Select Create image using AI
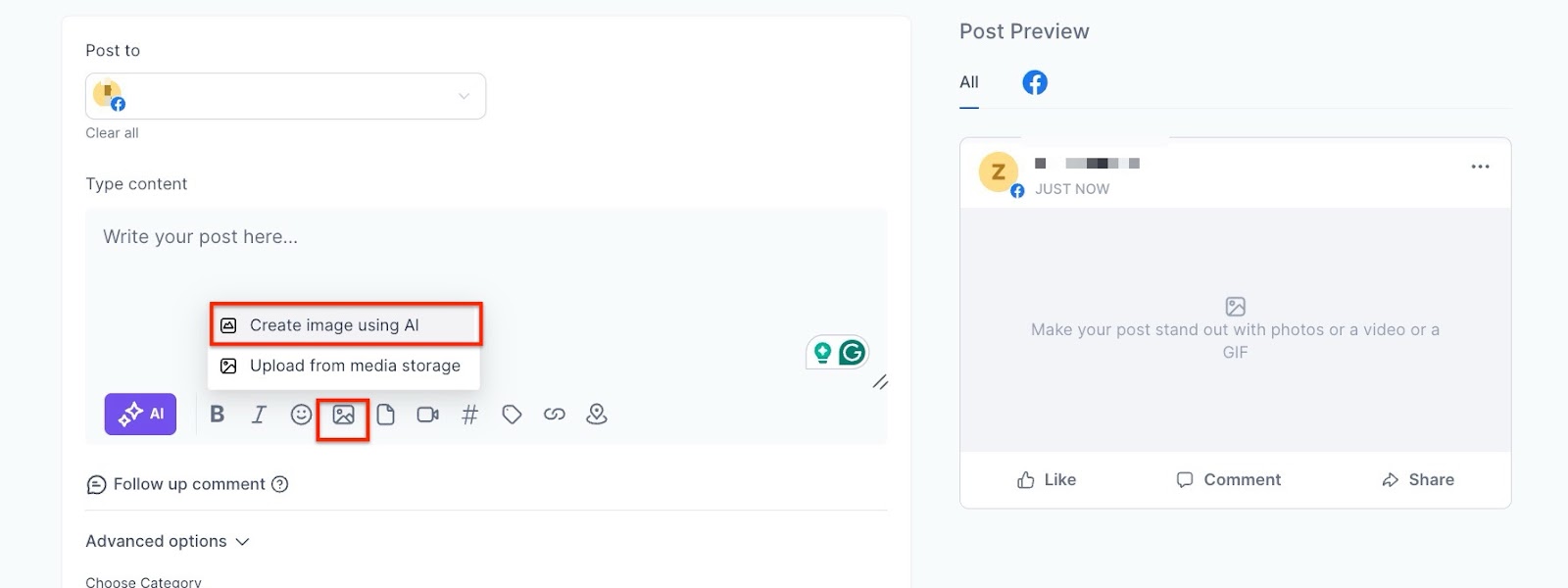Screen dimensions: 1568x588 click(334, 325)
